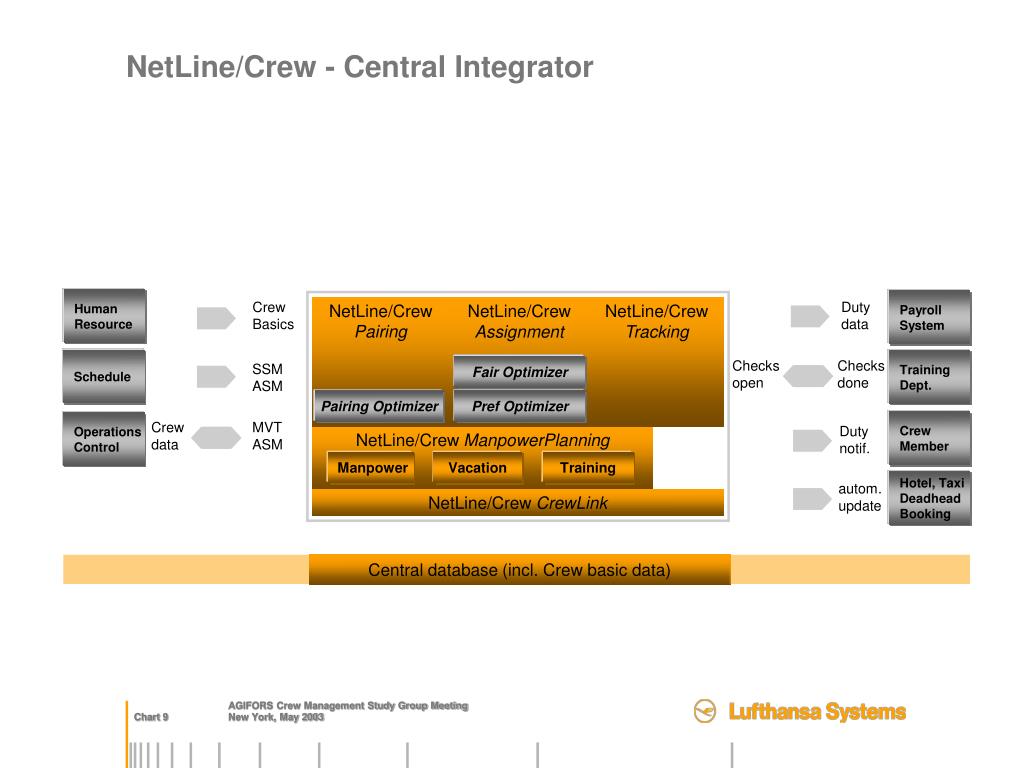Image resolution: width=1024 pixels, height=768 pixels.
Task: Click the slide title NetLine/Crew - Central Integrator
Action: pos(359,67)
